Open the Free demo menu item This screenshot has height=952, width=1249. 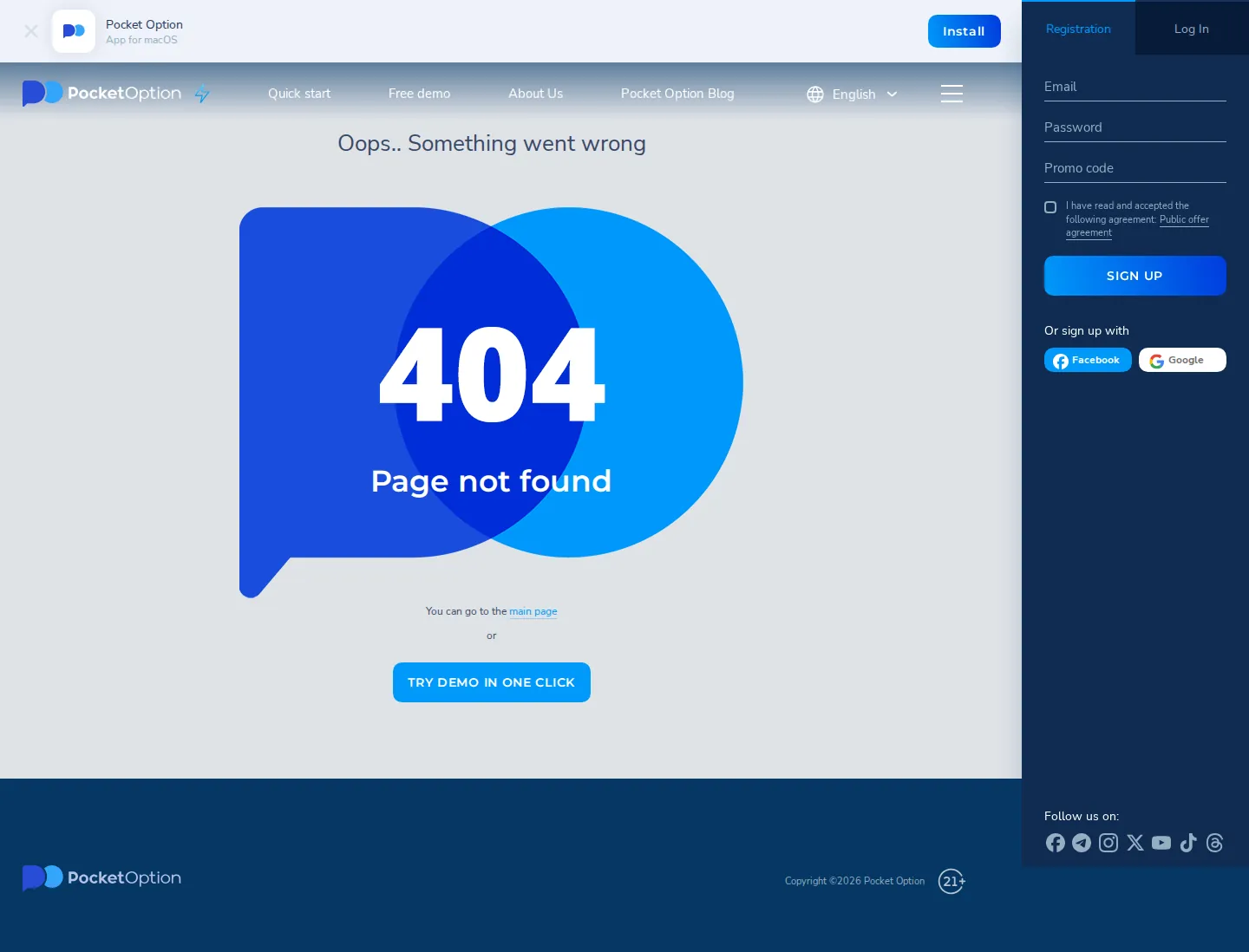(x=419, y=94)
